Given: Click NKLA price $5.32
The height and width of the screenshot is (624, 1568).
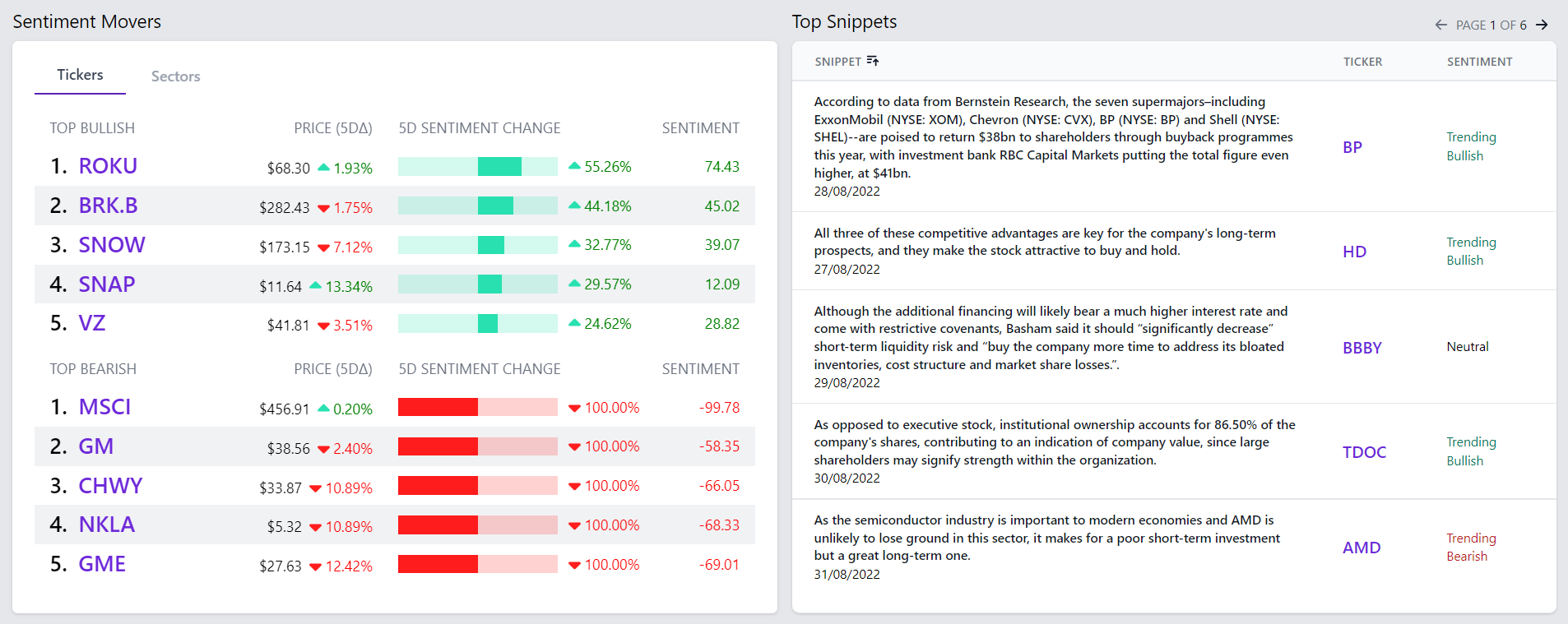Looking at the screenshot, I should pos(285,526).
